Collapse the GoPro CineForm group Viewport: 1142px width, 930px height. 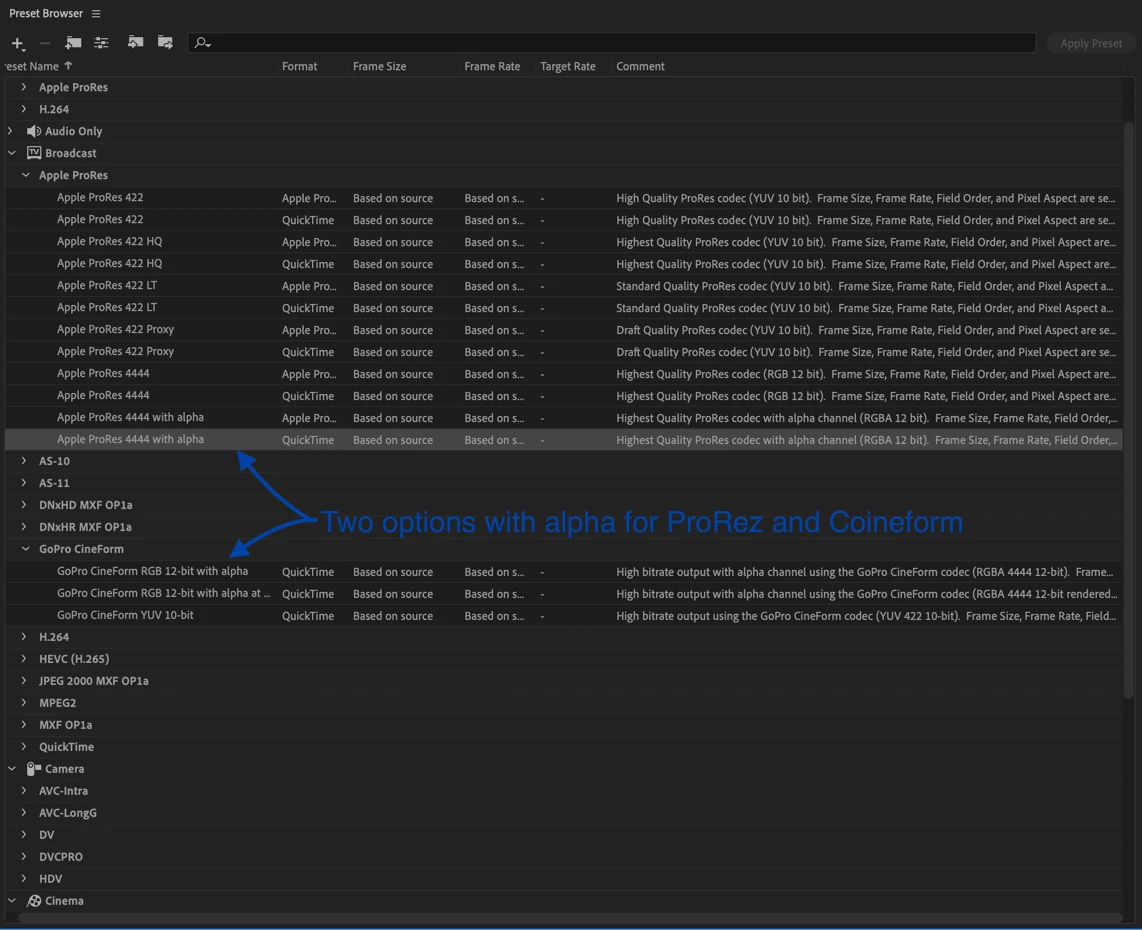[x=25, y=548]
